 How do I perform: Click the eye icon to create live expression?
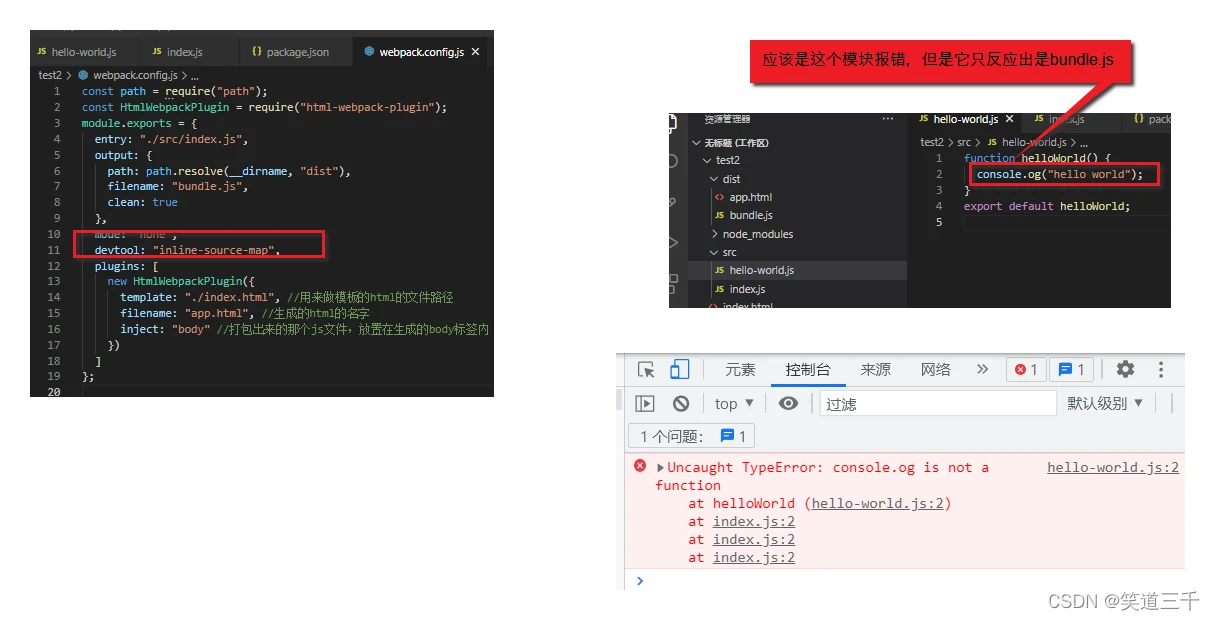point(789,404)
